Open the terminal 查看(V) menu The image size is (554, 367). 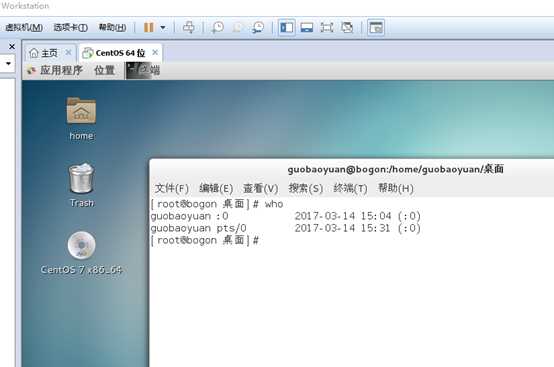pyautogui.click(x=261, y=188)
